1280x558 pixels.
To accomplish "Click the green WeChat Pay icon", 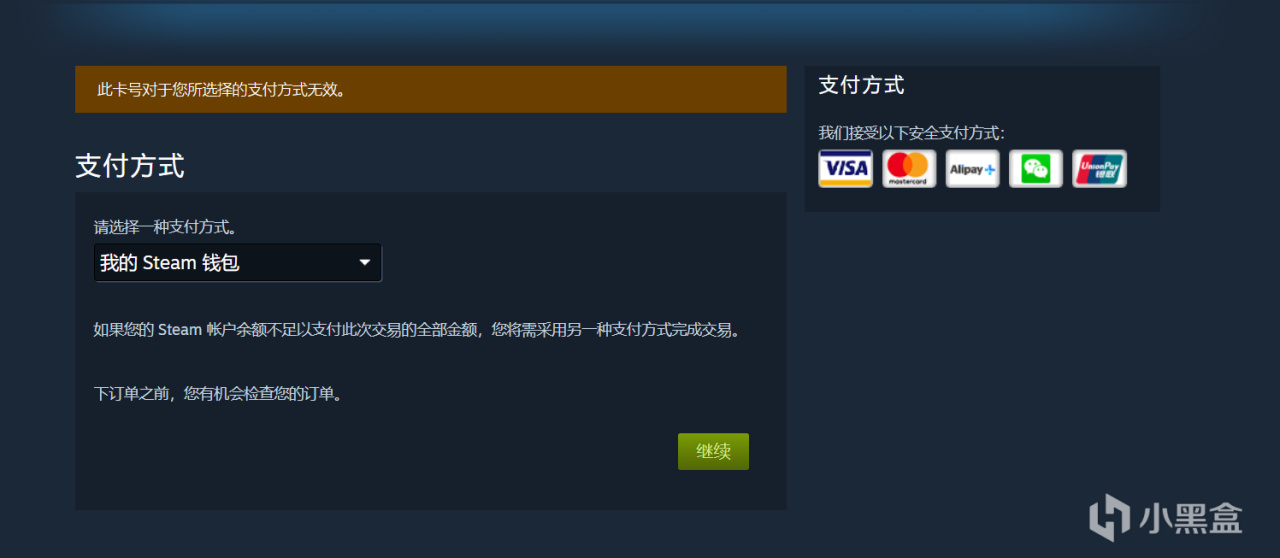I will (1036, 169).
